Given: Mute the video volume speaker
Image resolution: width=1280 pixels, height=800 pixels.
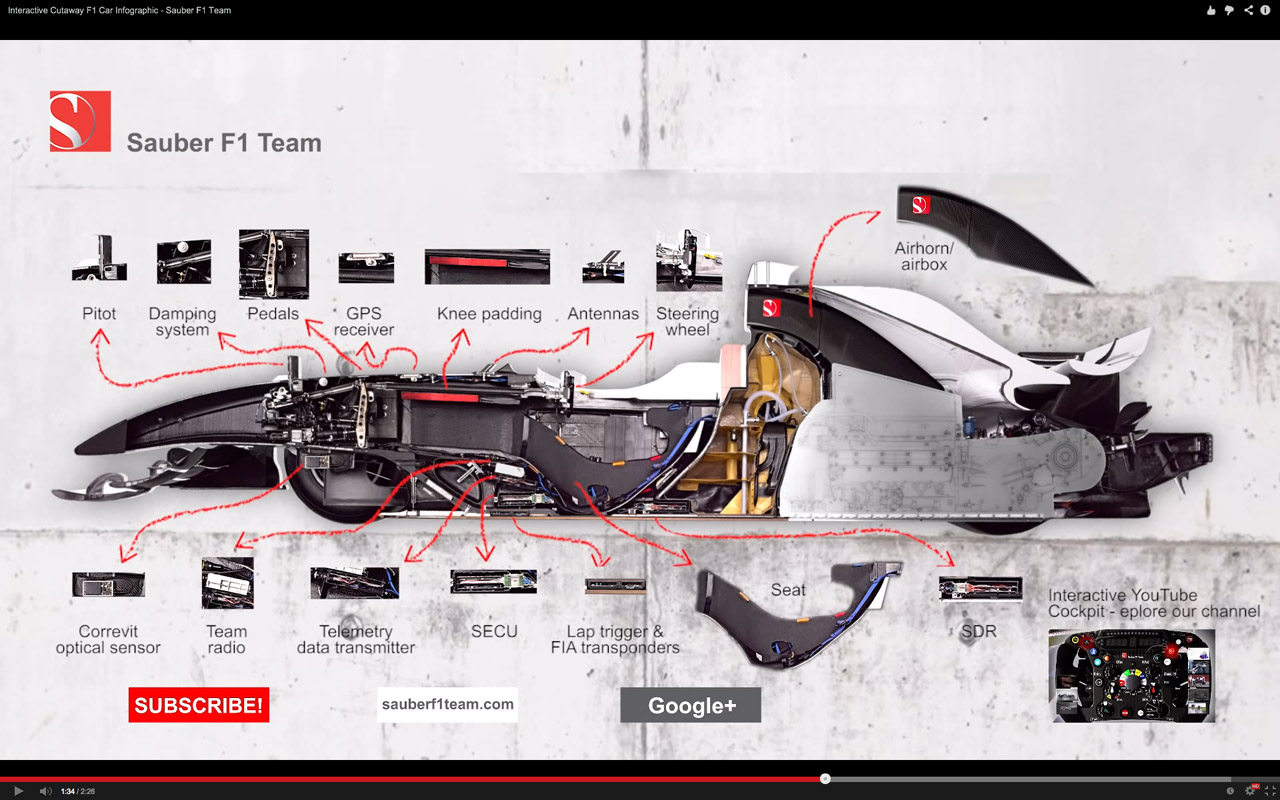Looking at the screenshot, I should 45,791.
